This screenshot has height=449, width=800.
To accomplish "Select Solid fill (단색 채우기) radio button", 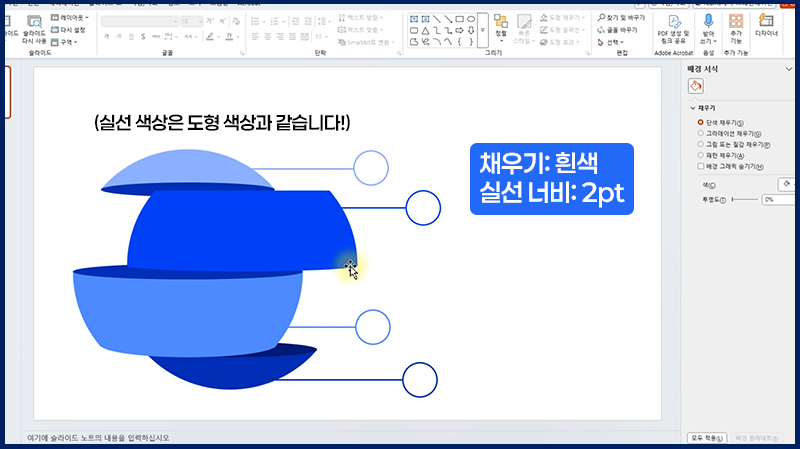I will click(701, 122).
